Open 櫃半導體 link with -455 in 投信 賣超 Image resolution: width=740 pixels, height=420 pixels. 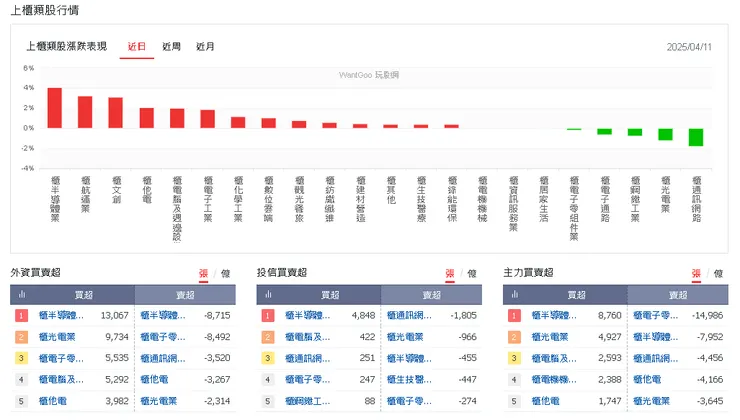(x=409, y=358)
